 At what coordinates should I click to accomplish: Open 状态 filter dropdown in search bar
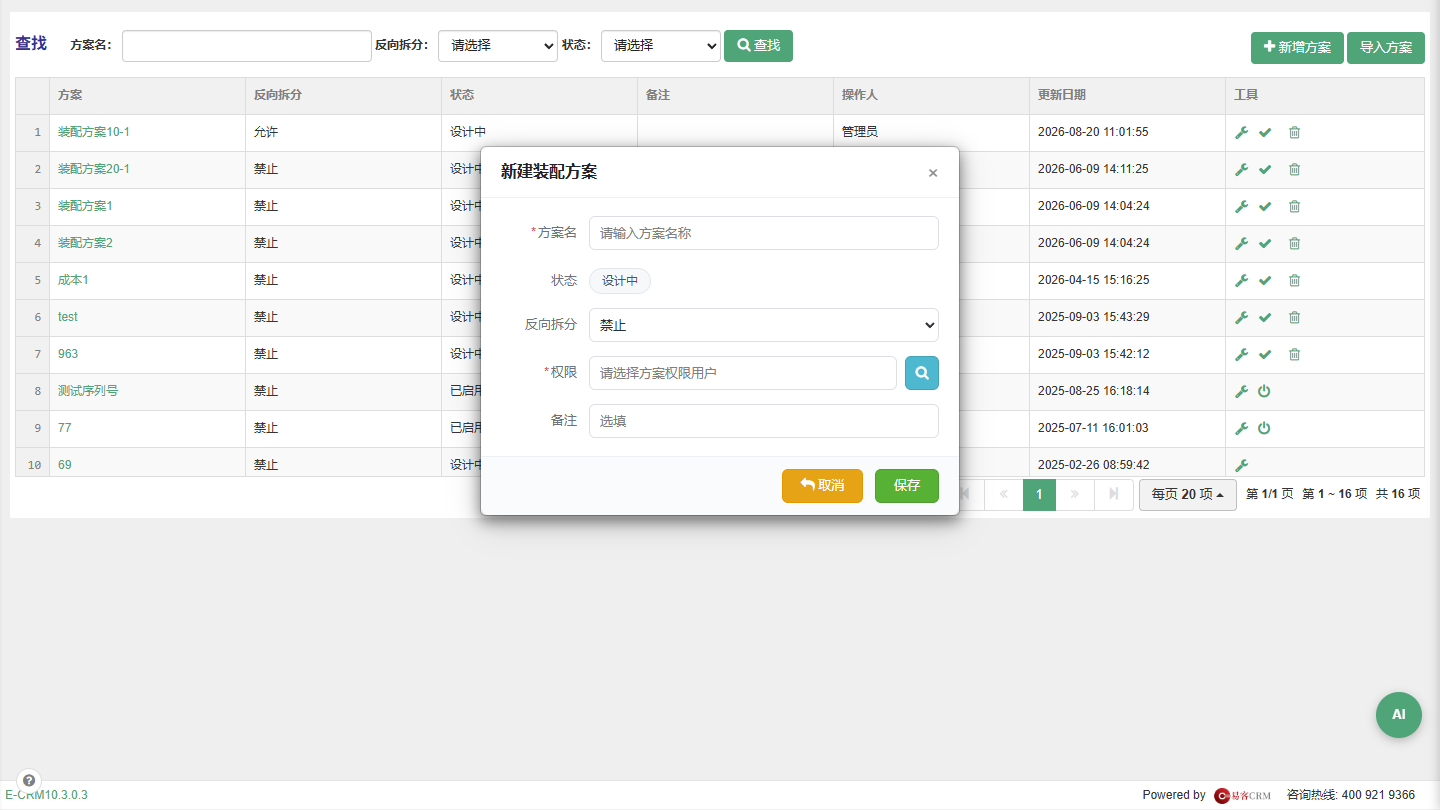click(661, 45)
